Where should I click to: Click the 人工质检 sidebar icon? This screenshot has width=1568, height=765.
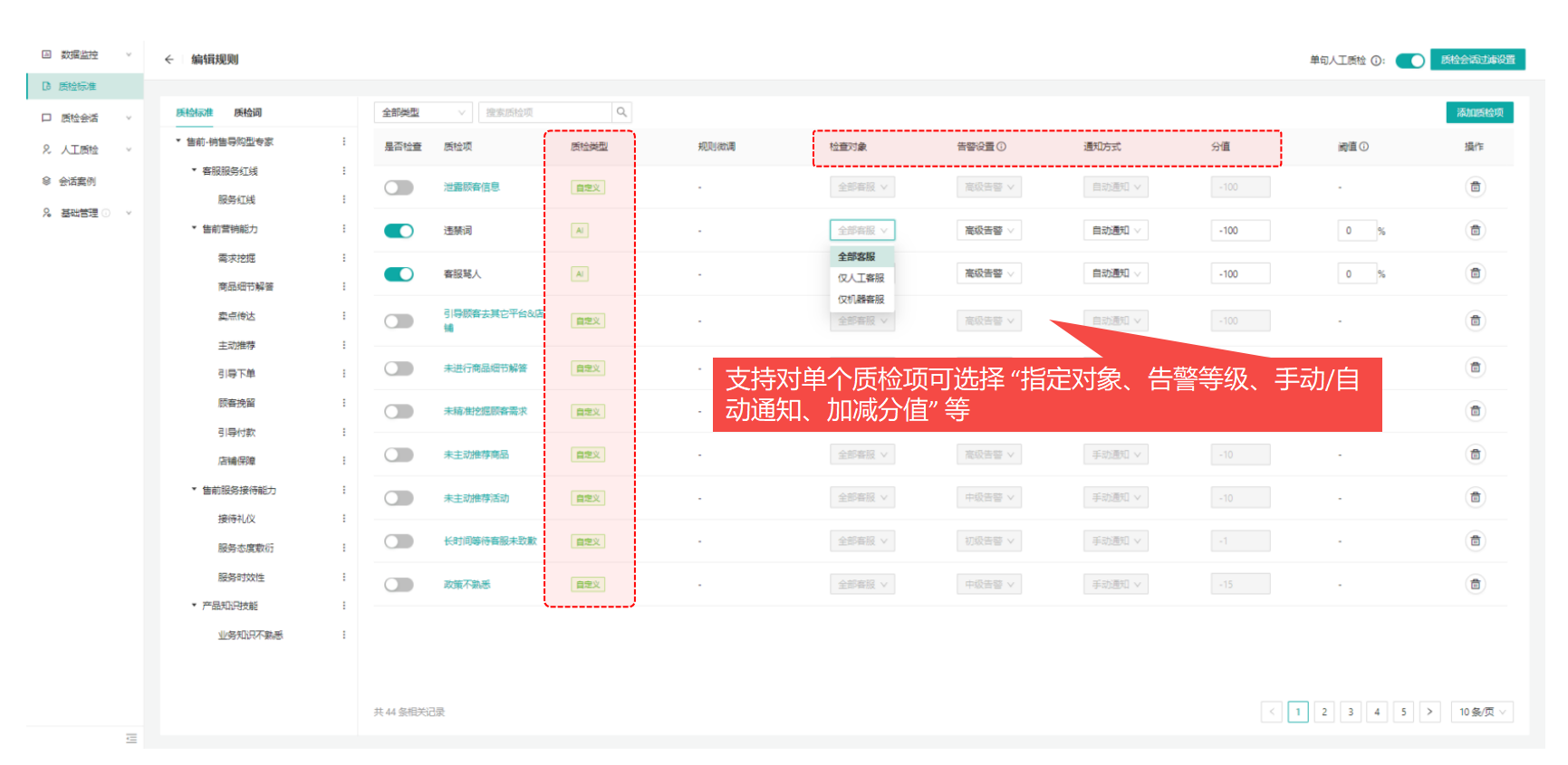(x=47, y=149)
